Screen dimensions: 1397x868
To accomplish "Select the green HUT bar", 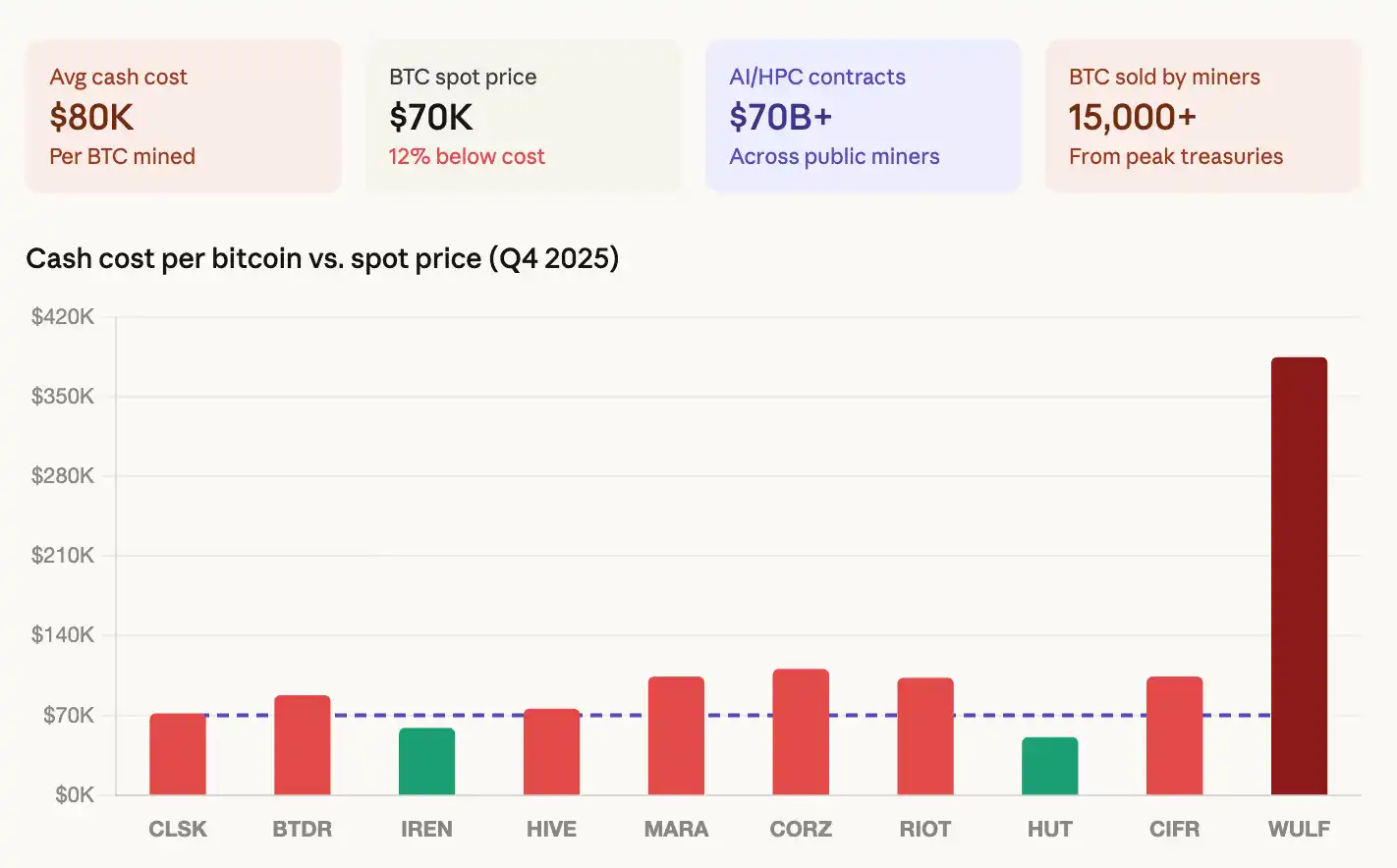I will (x=1049, y=766).
